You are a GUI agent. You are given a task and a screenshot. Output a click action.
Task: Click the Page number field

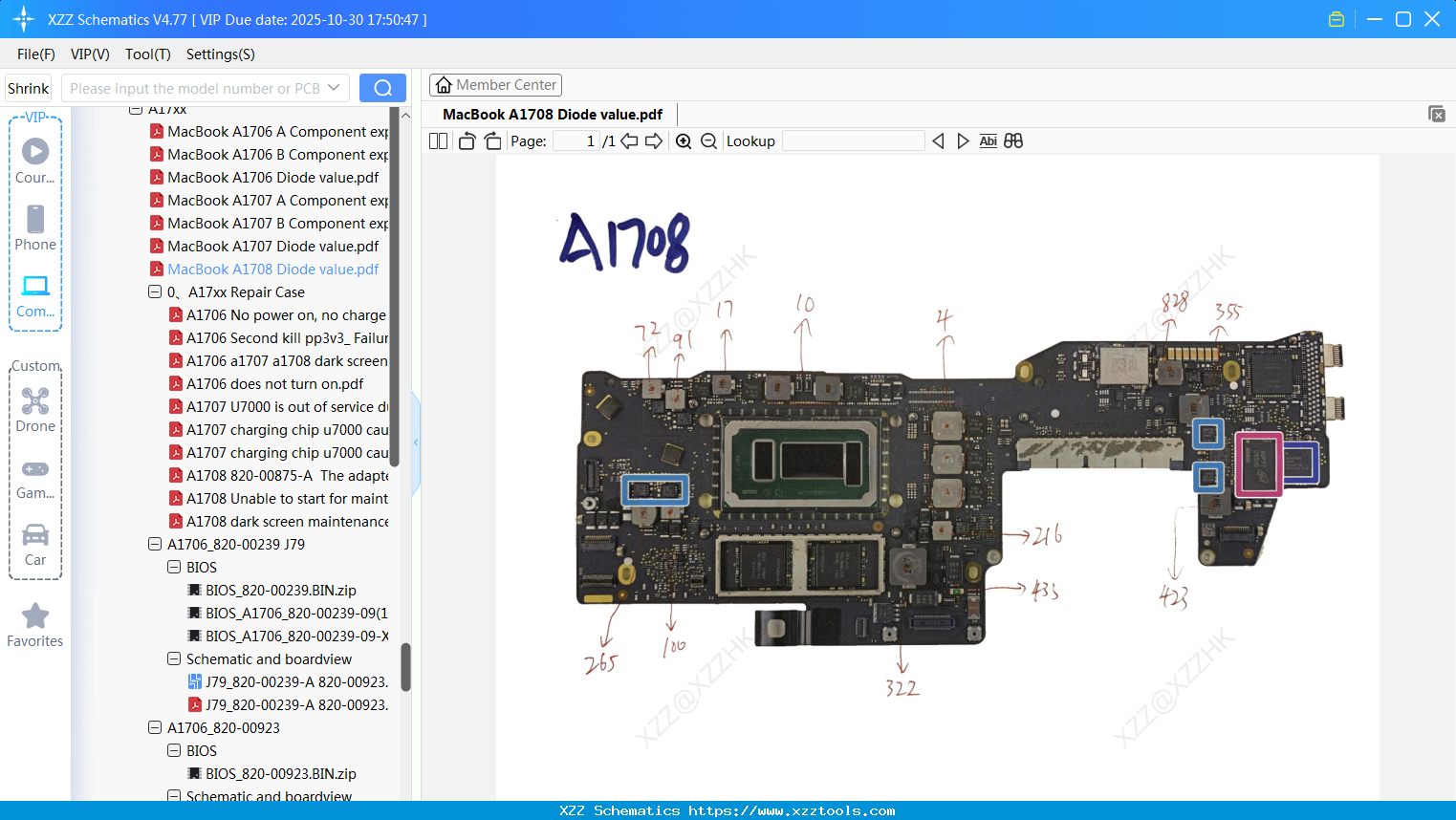576,141
